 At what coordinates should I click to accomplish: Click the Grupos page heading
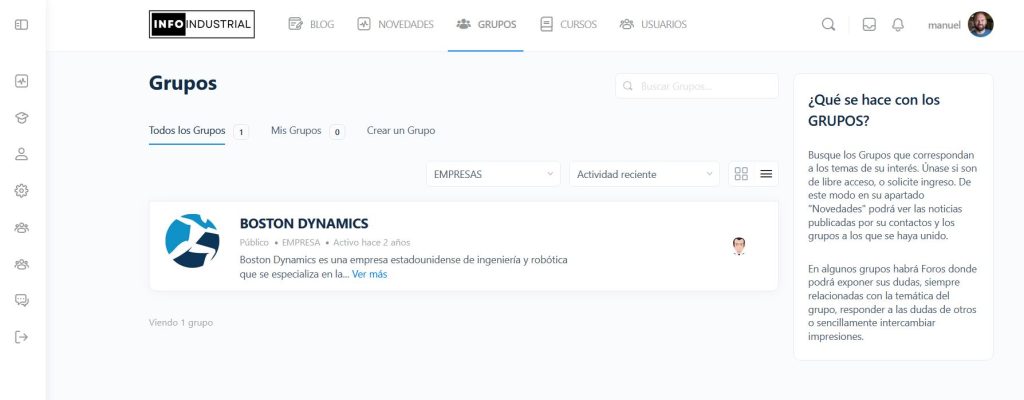pos(183,84)
